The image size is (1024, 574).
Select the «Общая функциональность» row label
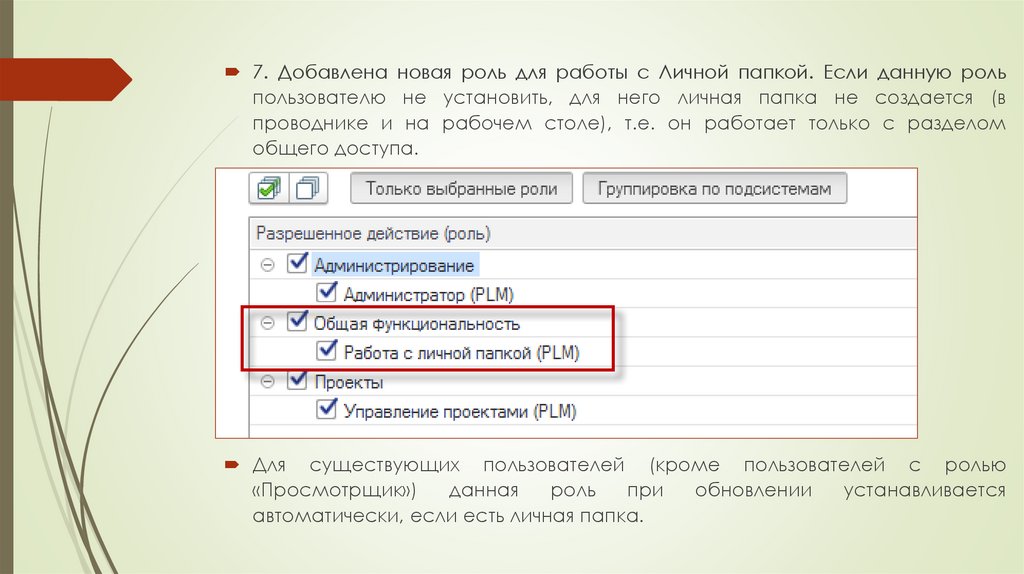click(417, 324)
